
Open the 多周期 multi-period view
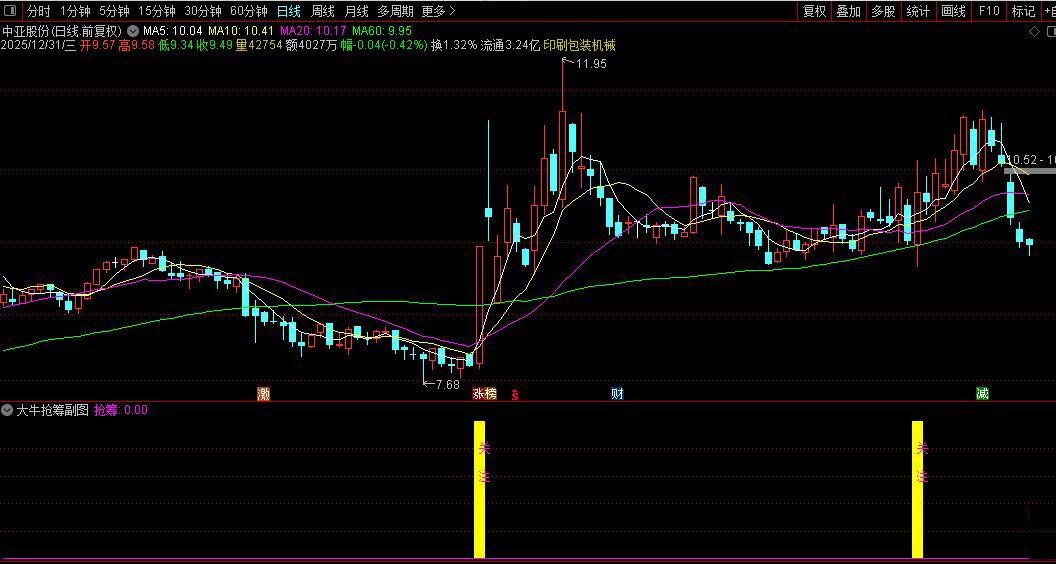(x=395, y=11)
